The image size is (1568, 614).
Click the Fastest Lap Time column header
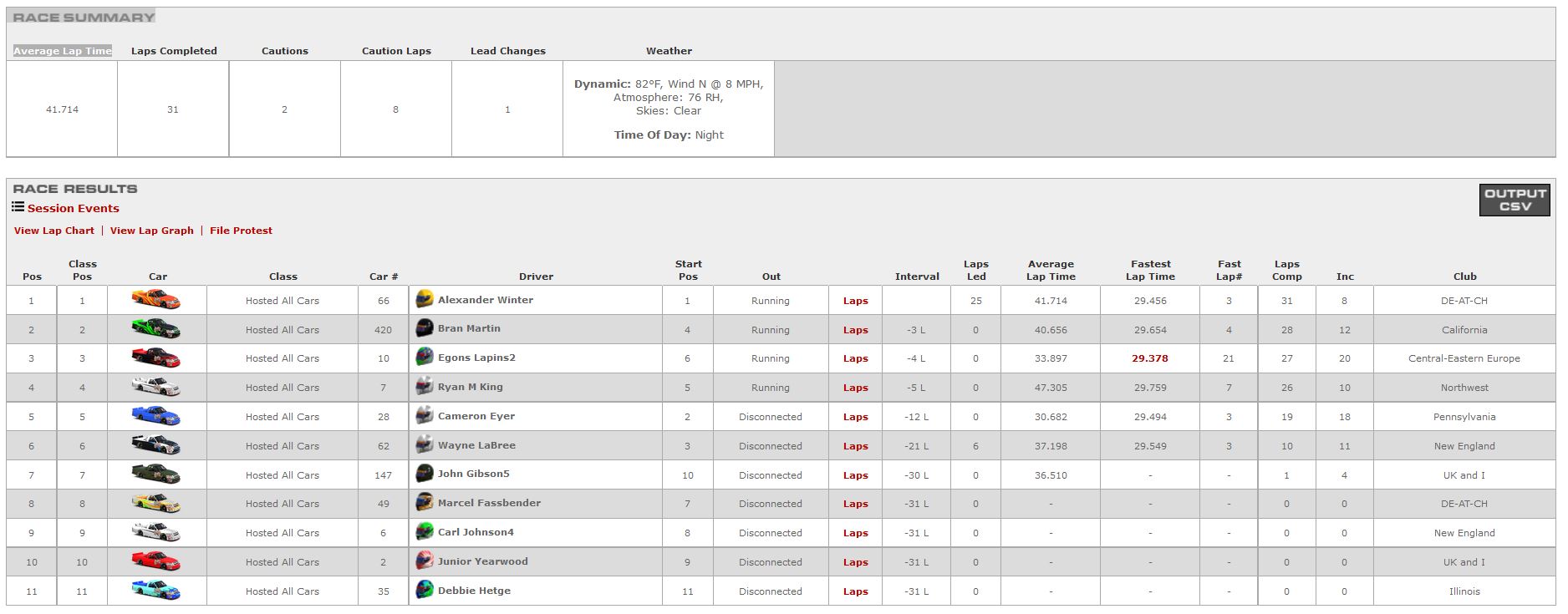pyautogui.click(x=1150, y=270)
